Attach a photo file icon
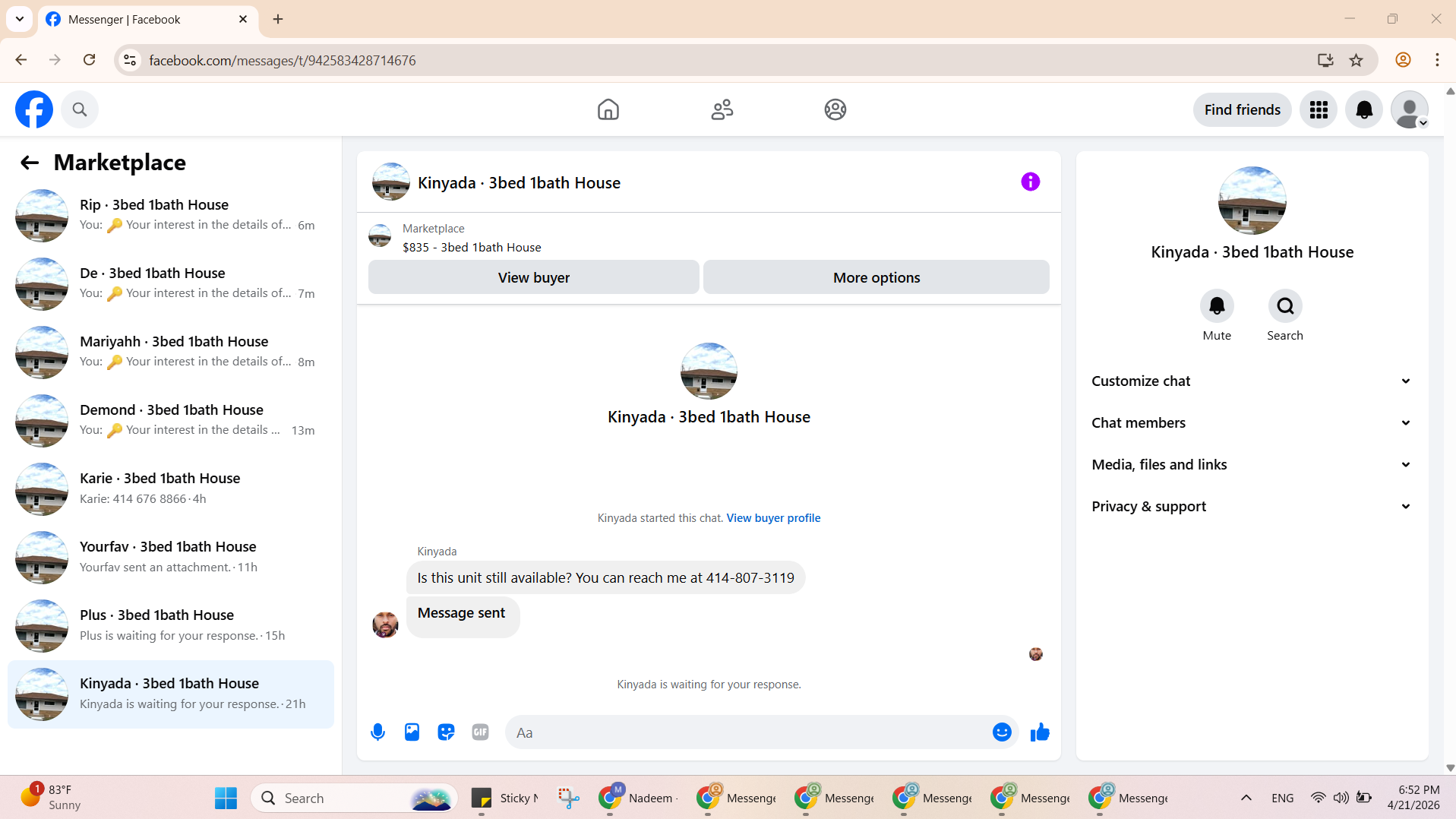 click(412, 732)
